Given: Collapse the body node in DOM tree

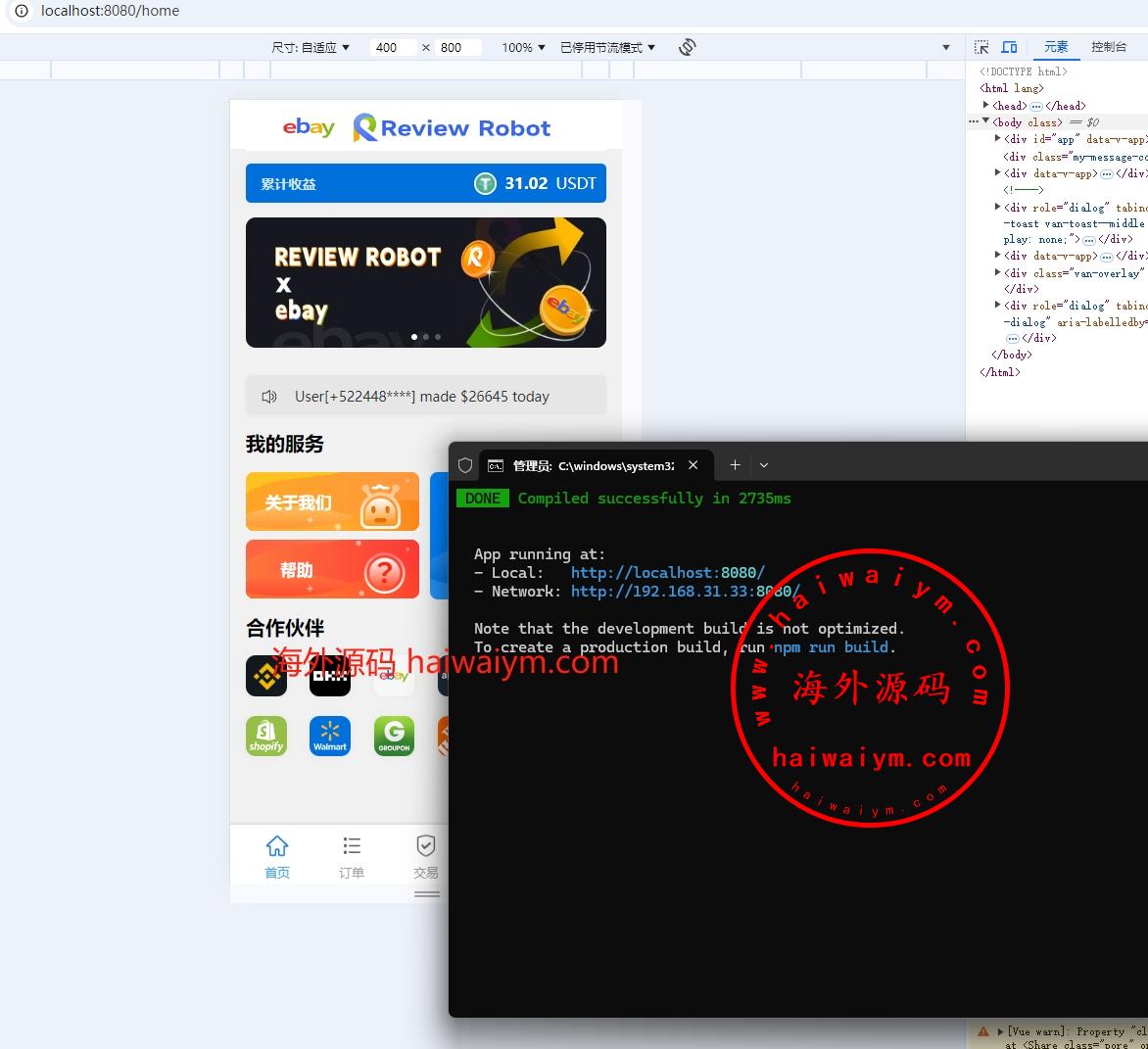Looking at the screenshot, I should coord(986,122).
